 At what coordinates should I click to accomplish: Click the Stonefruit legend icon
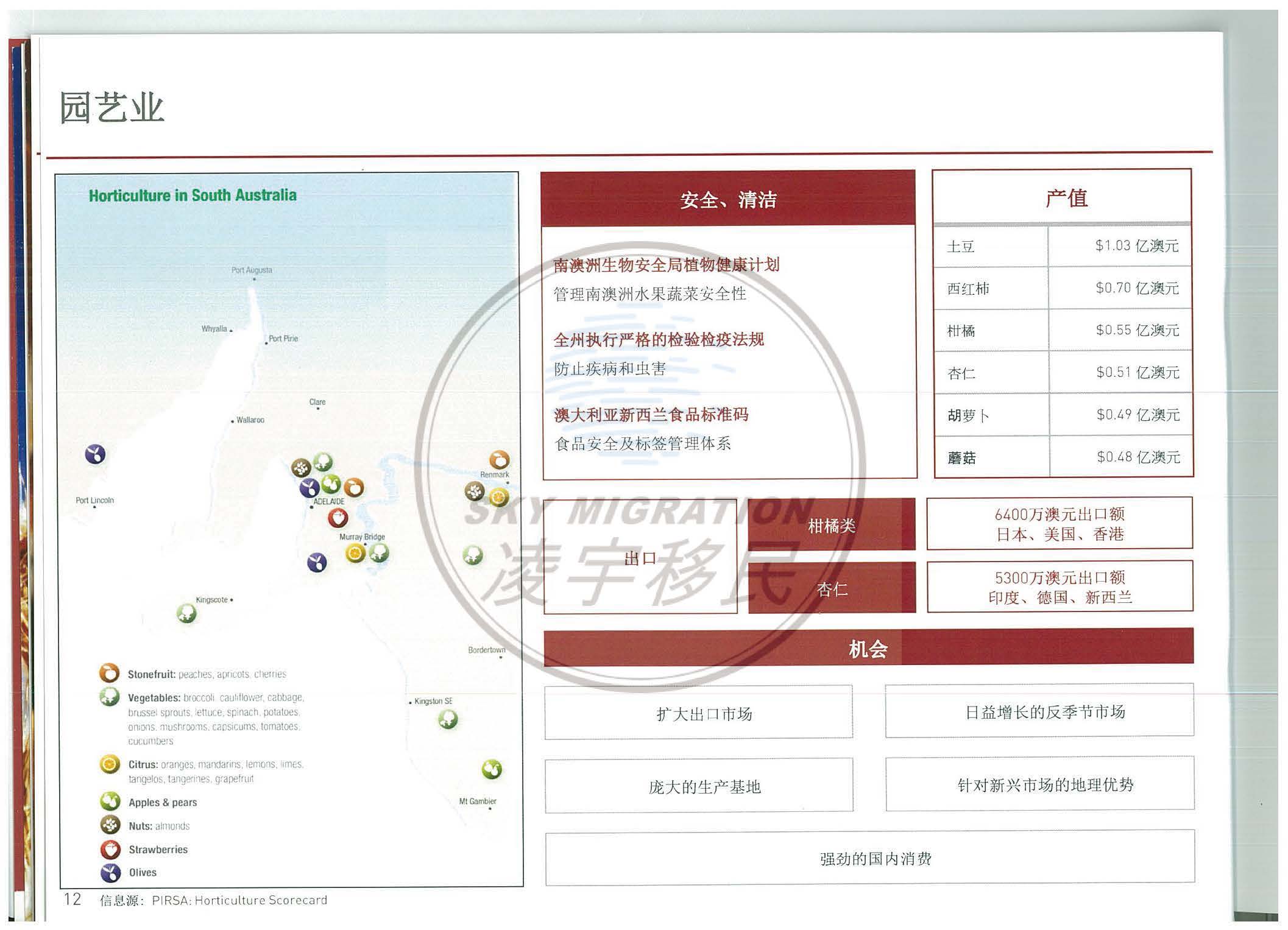pyautogui.click(x=109, y=673)
